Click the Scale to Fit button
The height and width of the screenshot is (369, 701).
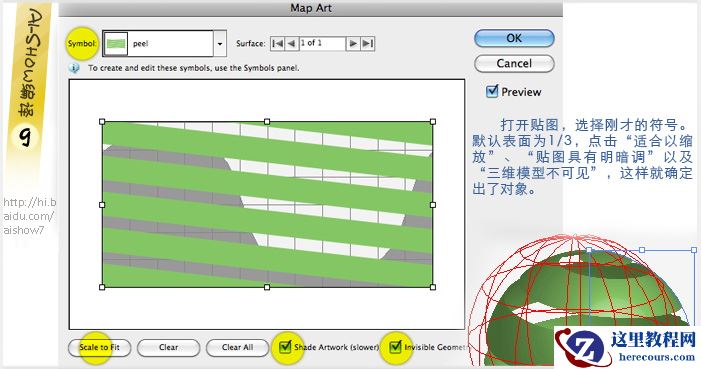click(100, 347)
